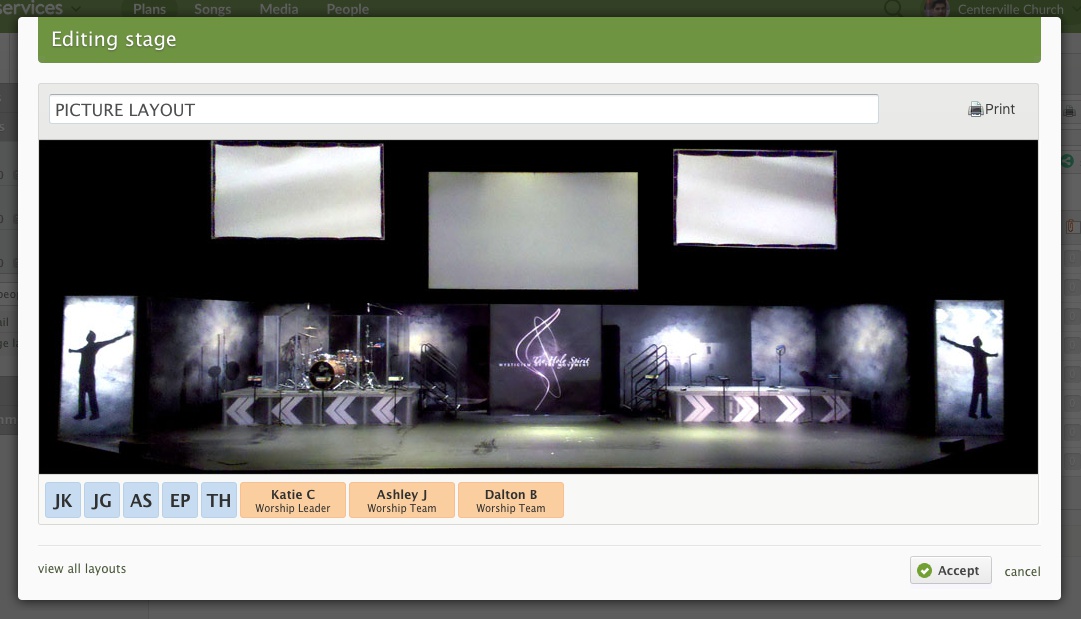The image size is (1081, 619).
Task: Select the Katie C Worship Leader tag
Action: (292, 500)
